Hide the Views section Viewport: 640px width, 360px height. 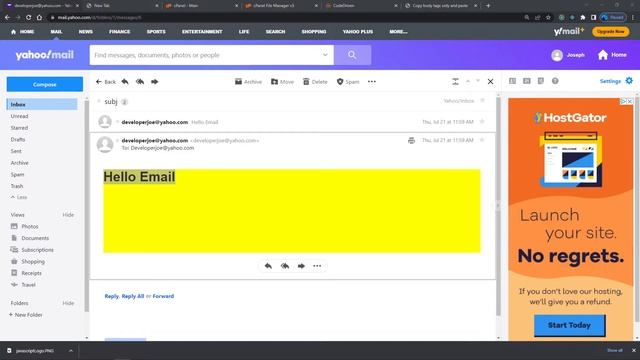coord(68,215)
